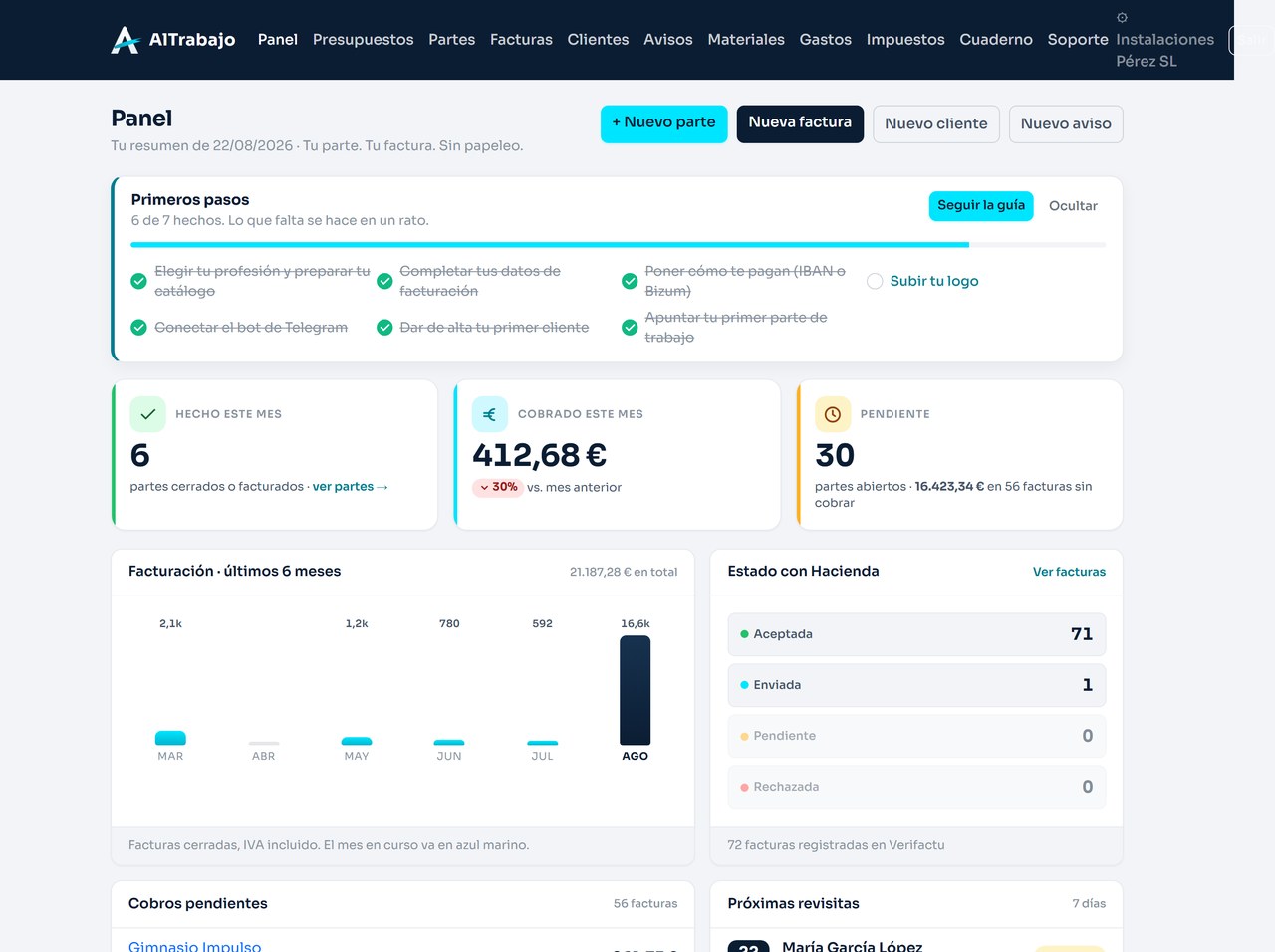Click the clock icon in Pendiente card
Image resolution: width=1275 pixels, height=952 pixels.
coord(833,414)
